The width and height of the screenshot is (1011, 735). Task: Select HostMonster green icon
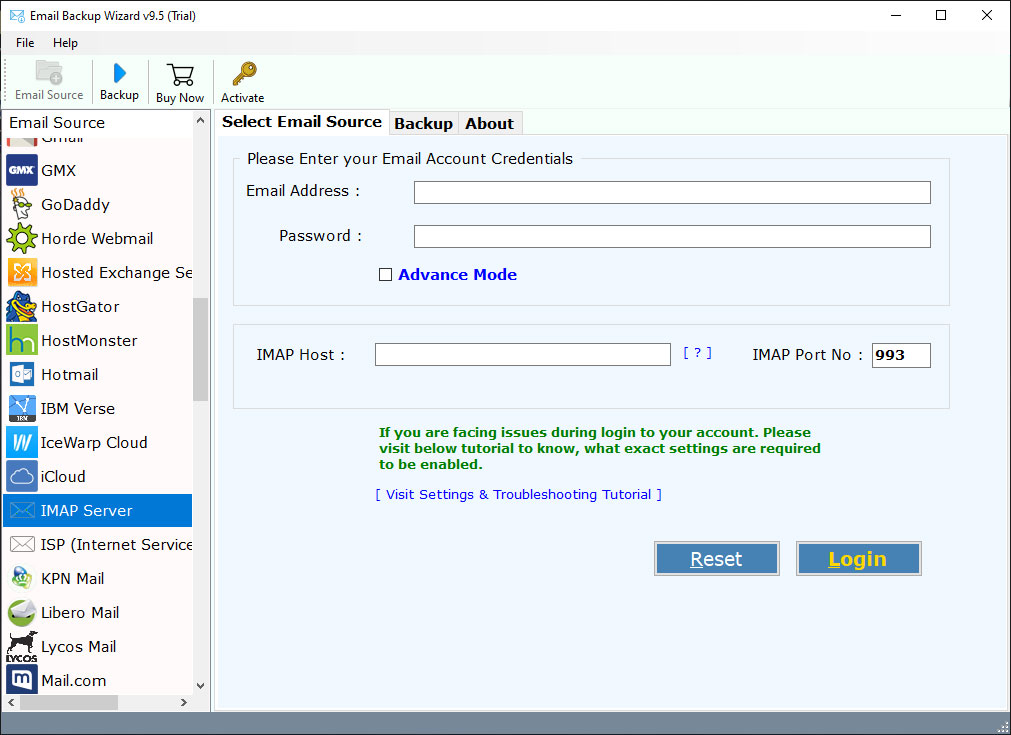pyautogui.click(x=22, y=340)
